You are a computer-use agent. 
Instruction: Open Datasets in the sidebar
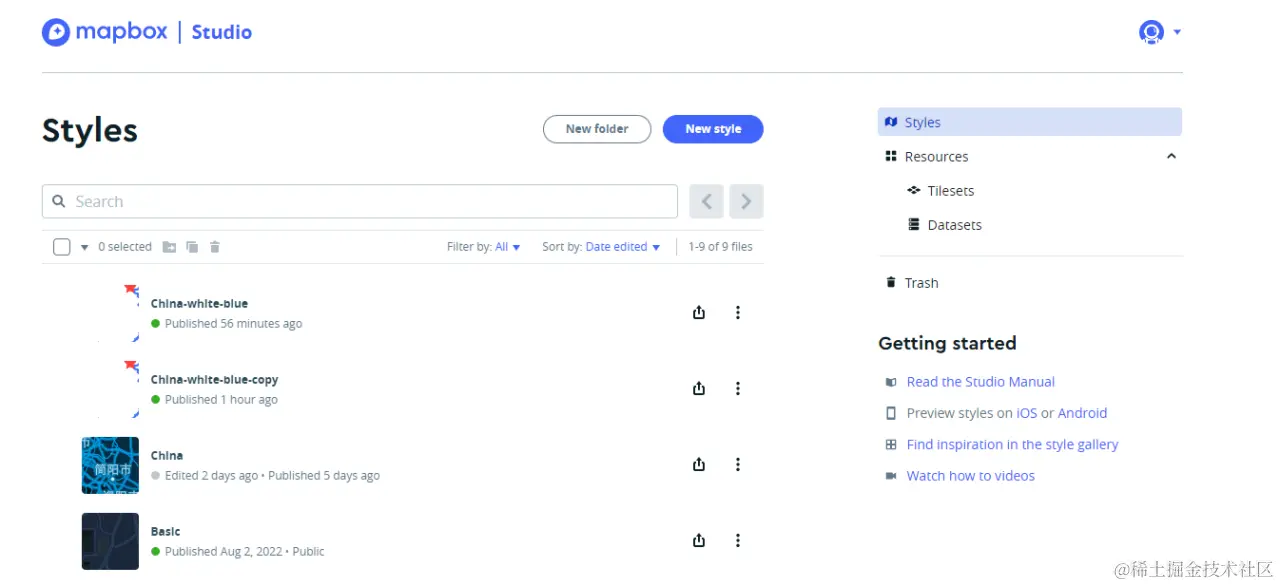tap(954, 225)
